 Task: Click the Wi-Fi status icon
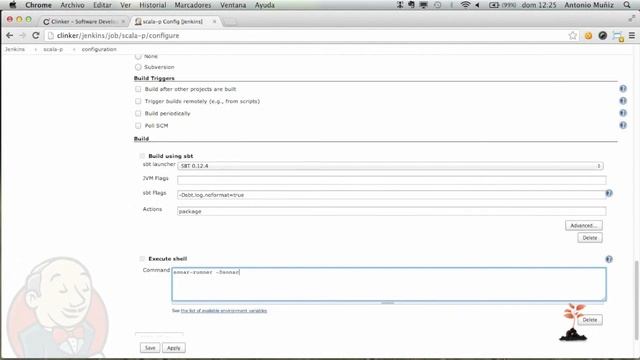pyautogui.click(x=465, y=5)
